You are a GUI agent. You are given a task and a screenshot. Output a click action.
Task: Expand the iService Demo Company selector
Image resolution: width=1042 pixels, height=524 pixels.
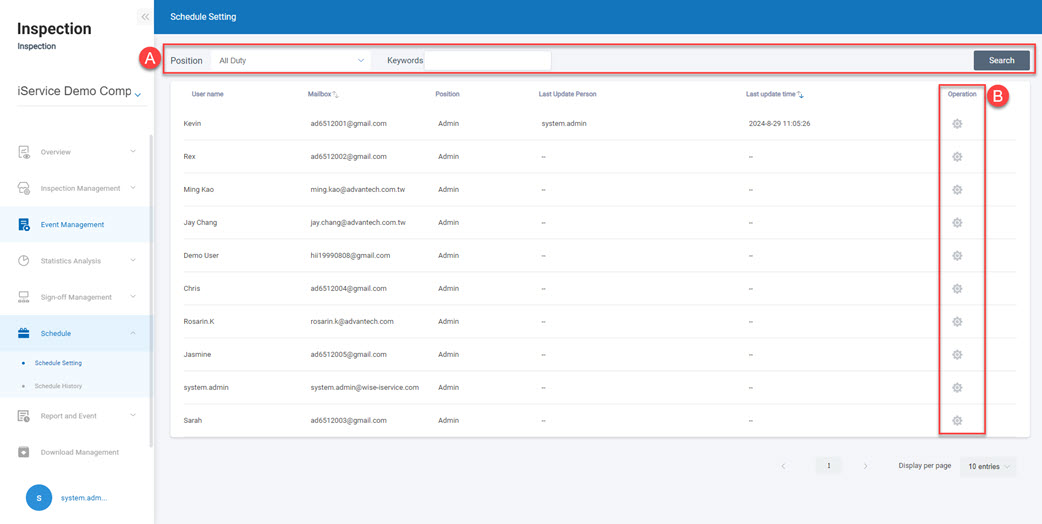coord(138,95)
